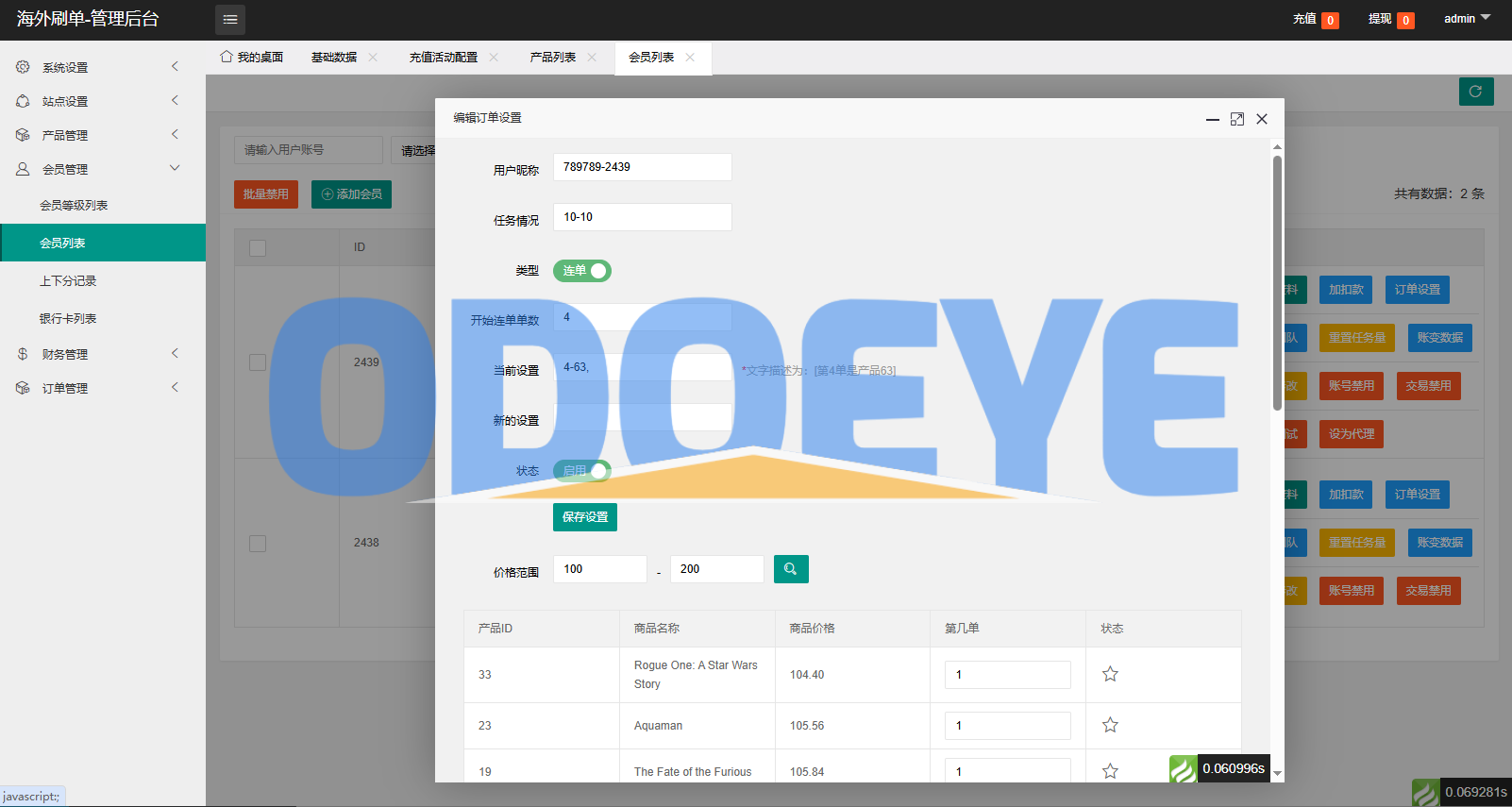
Task: Click the system settings gear icon
Action: point(23,67)
